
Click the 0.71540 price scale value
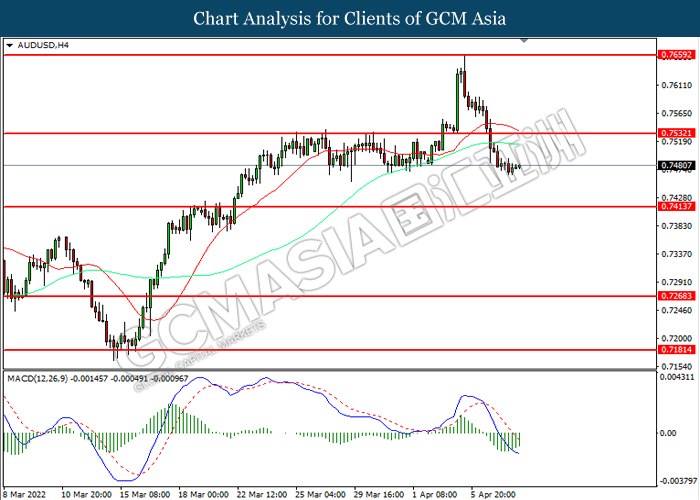point(676,367)
